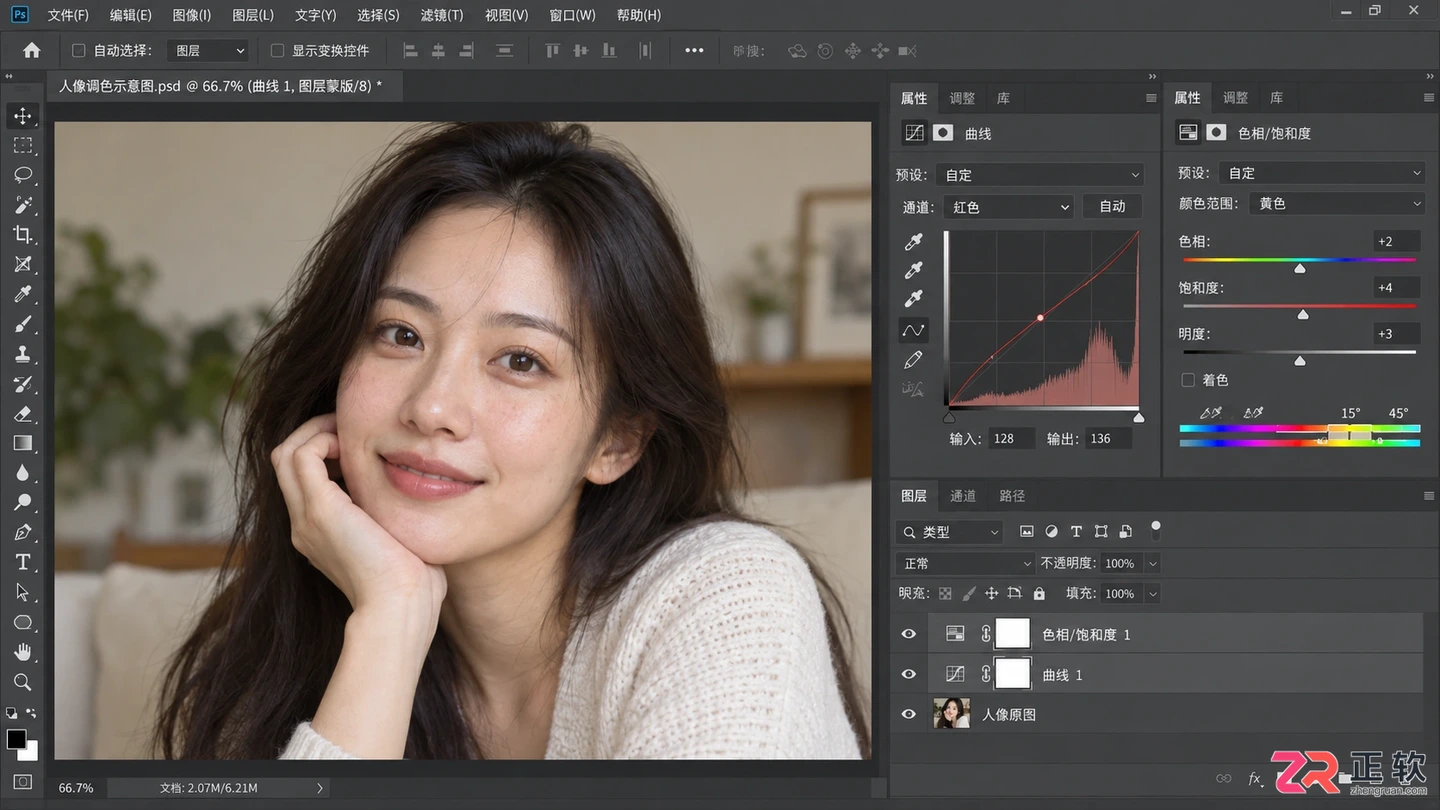Select the Lasso tool
Screen dimensions: 1440x810
click(x=22, y=175)
